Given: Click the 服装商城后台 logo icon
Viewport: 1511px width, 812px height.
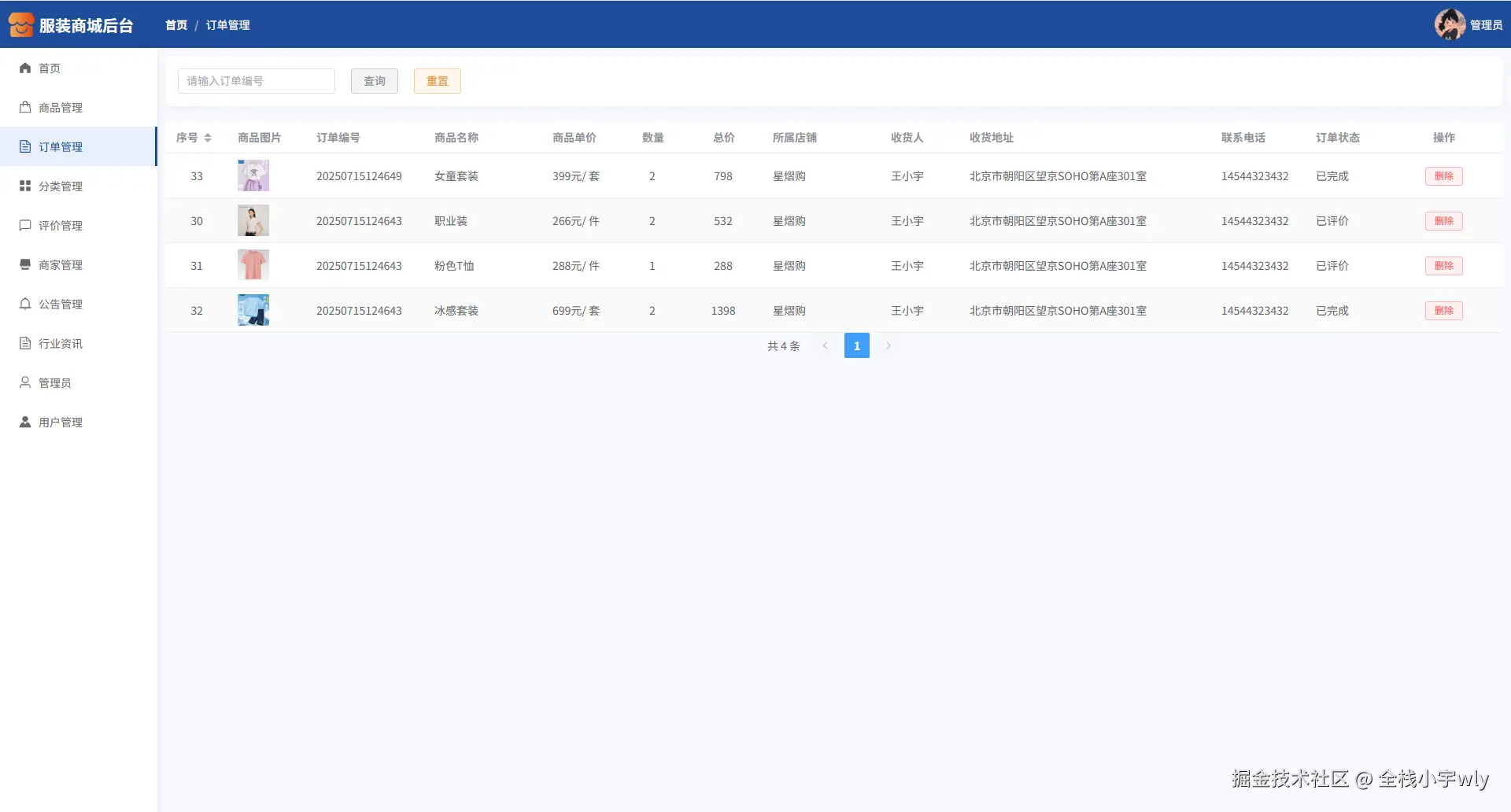Looking at the screenshot, I should (x=21, y=24).
